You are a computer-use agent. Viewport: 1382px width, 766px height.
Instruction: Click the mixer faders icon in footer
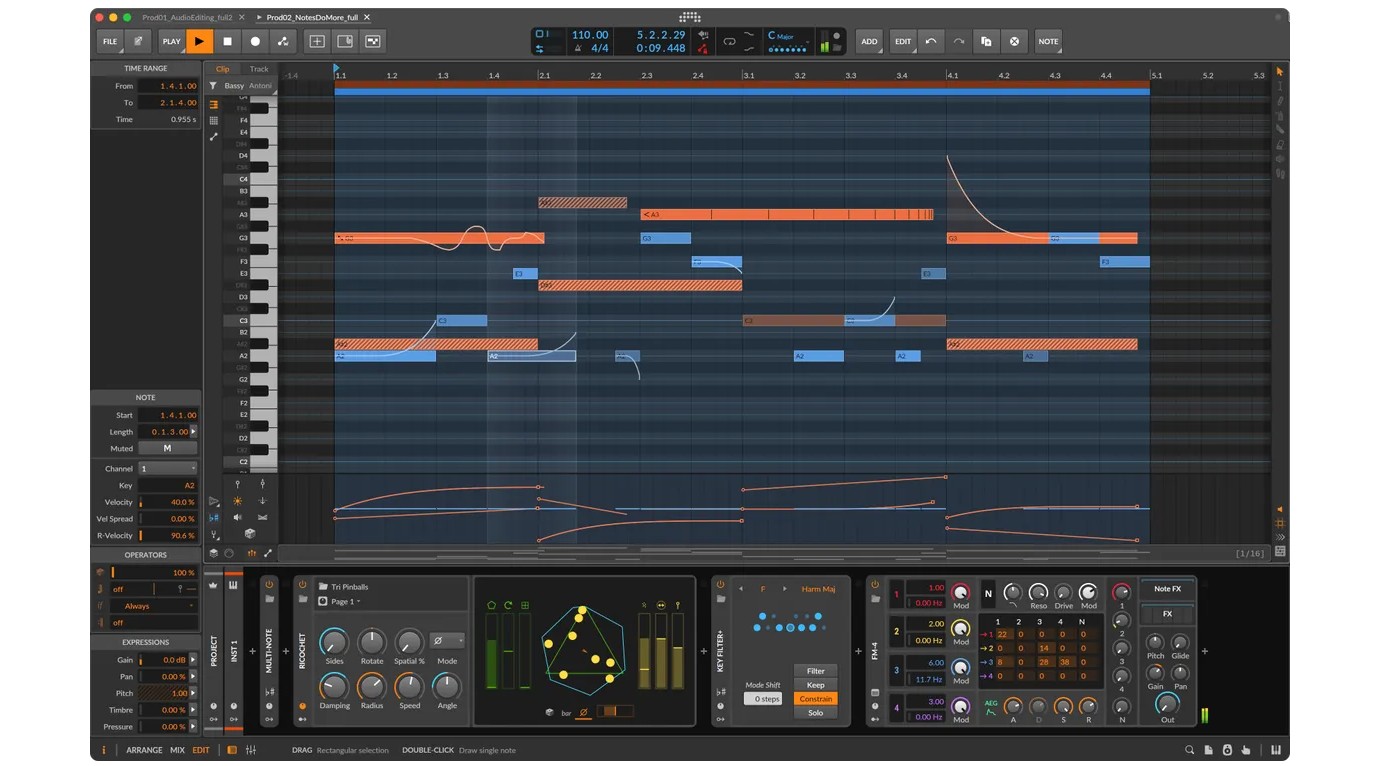[x=251, y=750]
